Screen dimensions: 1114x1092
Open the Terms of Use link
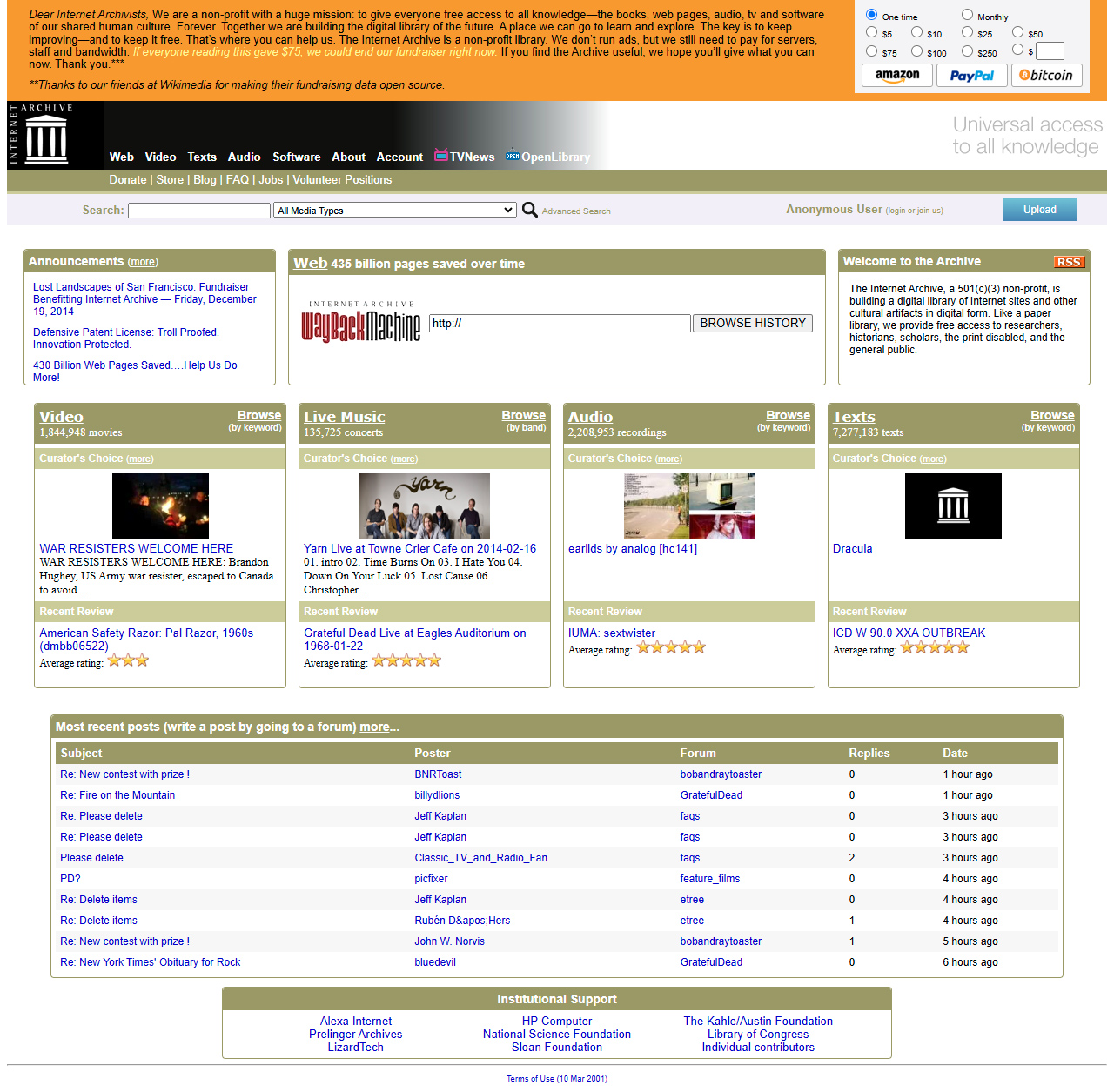557,1079
